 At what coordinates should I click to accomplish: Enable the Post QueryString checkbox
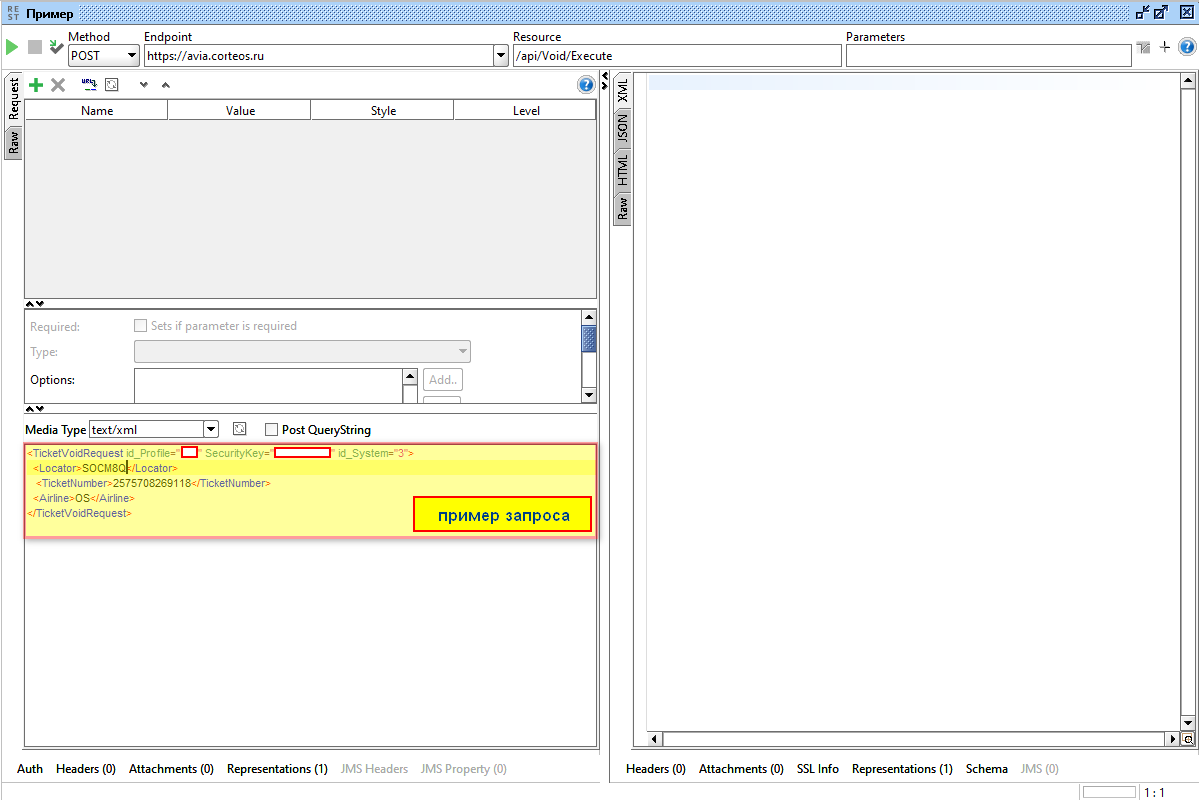point(271,430)
